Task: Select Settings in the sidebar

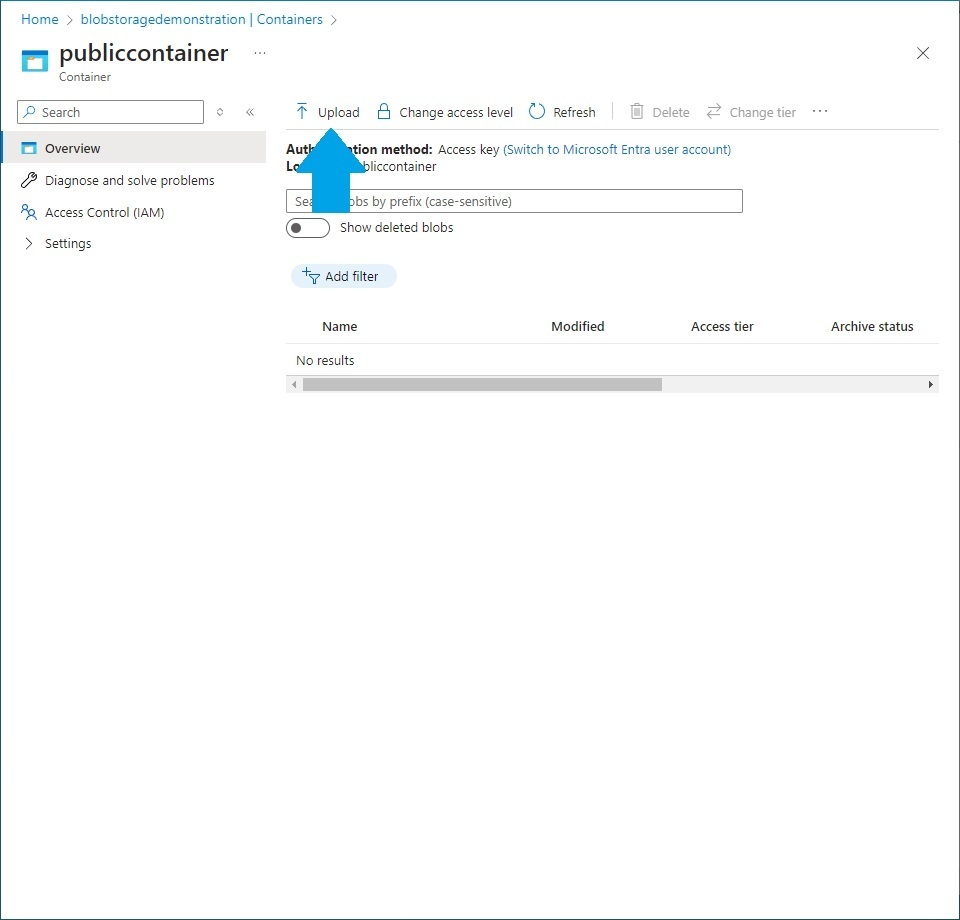Action: 68,244
